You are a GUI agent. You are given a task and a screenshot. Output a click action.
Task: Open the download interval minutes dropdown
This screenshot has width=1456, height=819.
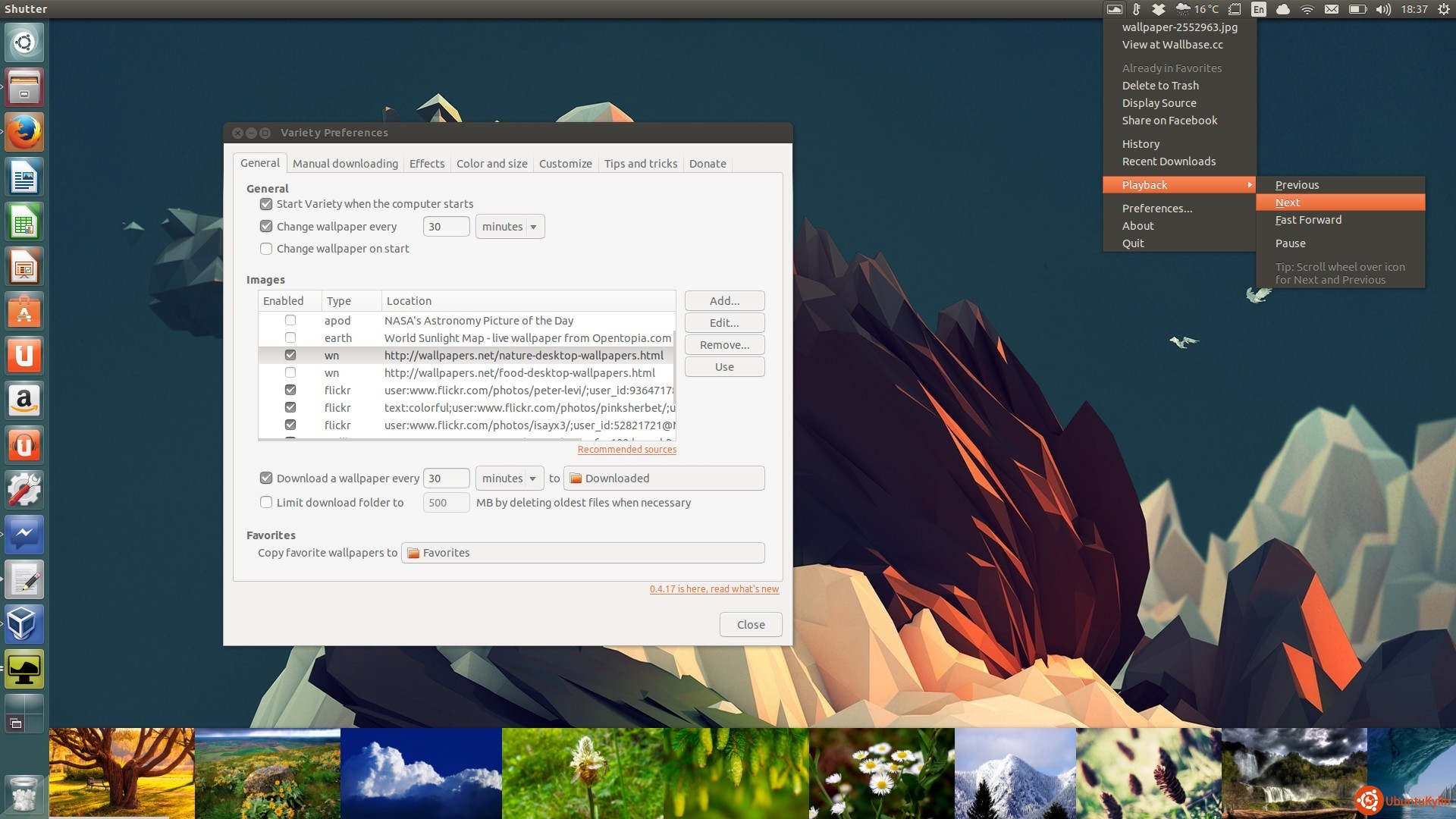click(x=510, y=479)
